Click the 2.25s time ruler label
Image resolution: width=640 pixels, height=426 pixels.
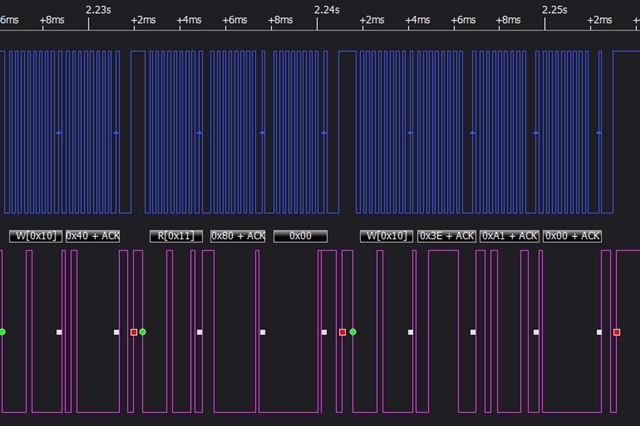[x=554, y=10]
